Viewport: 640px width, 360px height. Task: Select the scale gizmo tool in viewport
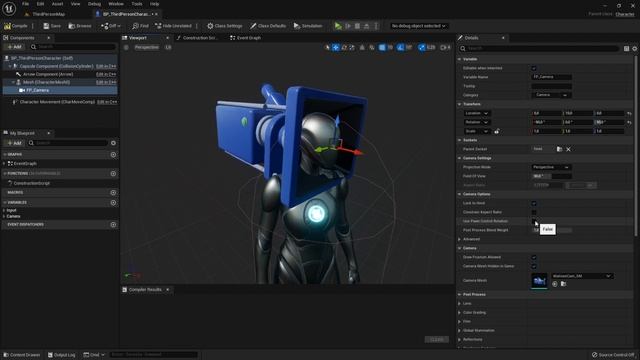(x=352, y=47)
